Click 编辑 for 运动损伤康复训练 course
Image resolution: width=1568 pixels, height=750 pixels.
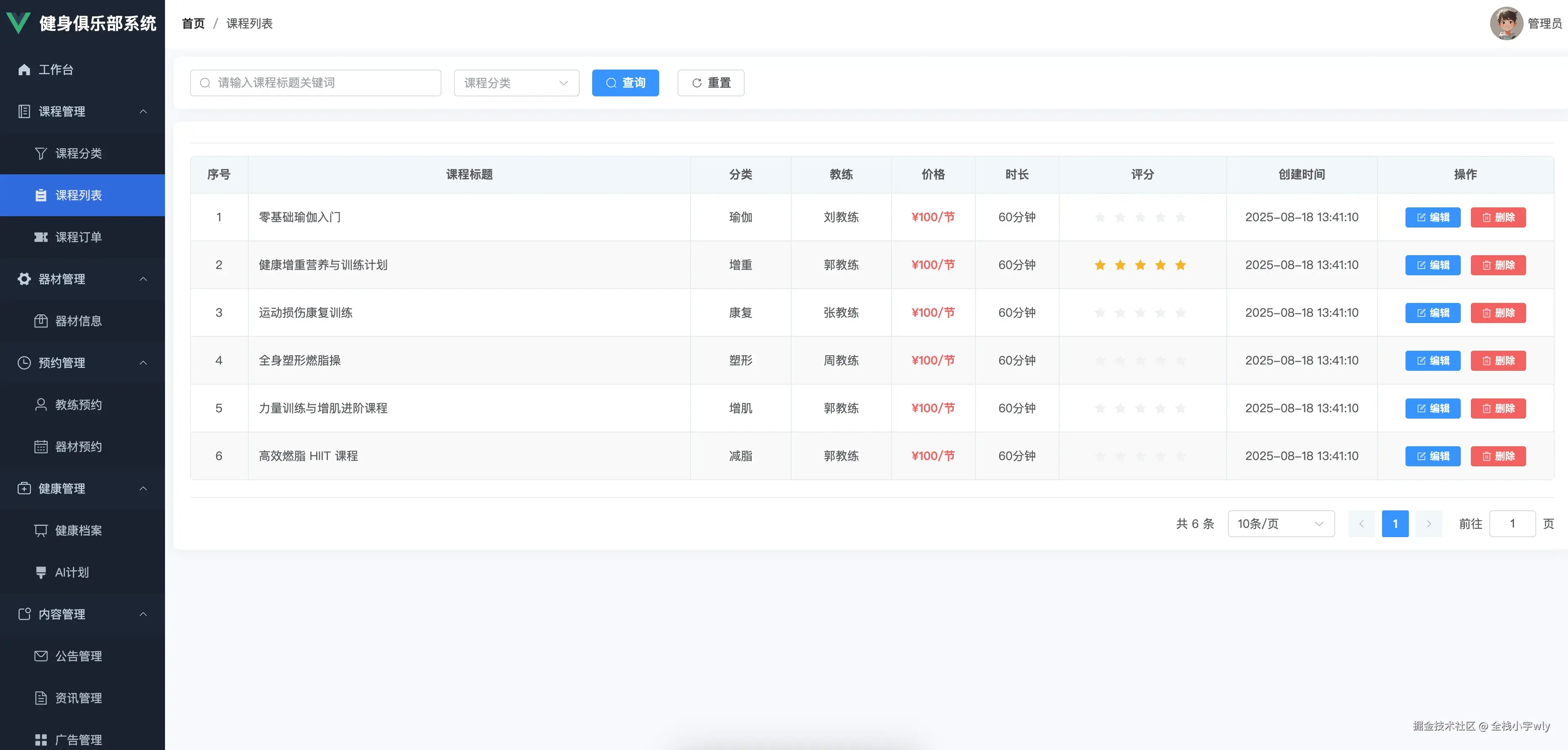tap(1432, 313)
